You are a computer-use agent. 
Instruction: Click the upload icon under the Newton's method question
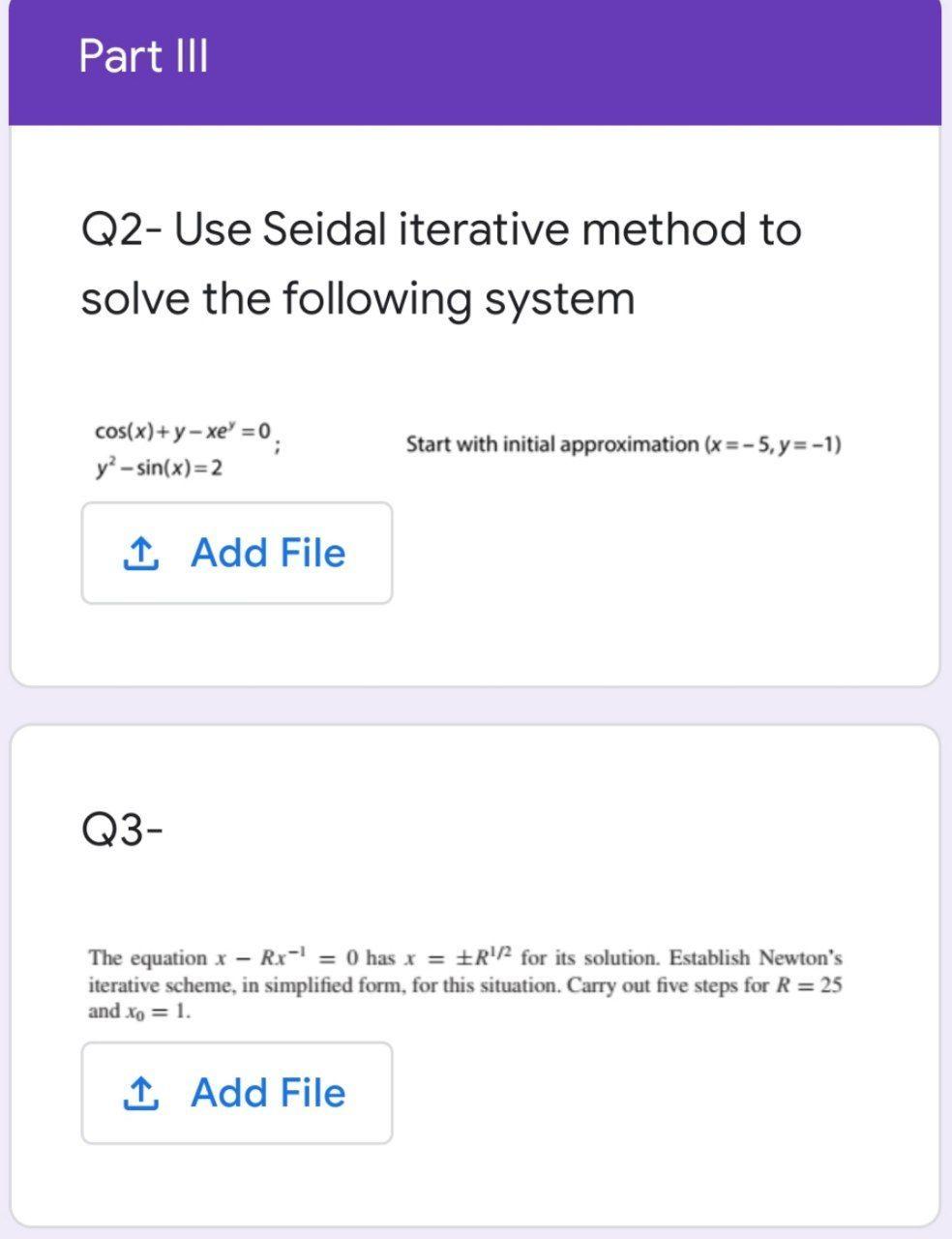point(139,1093)
